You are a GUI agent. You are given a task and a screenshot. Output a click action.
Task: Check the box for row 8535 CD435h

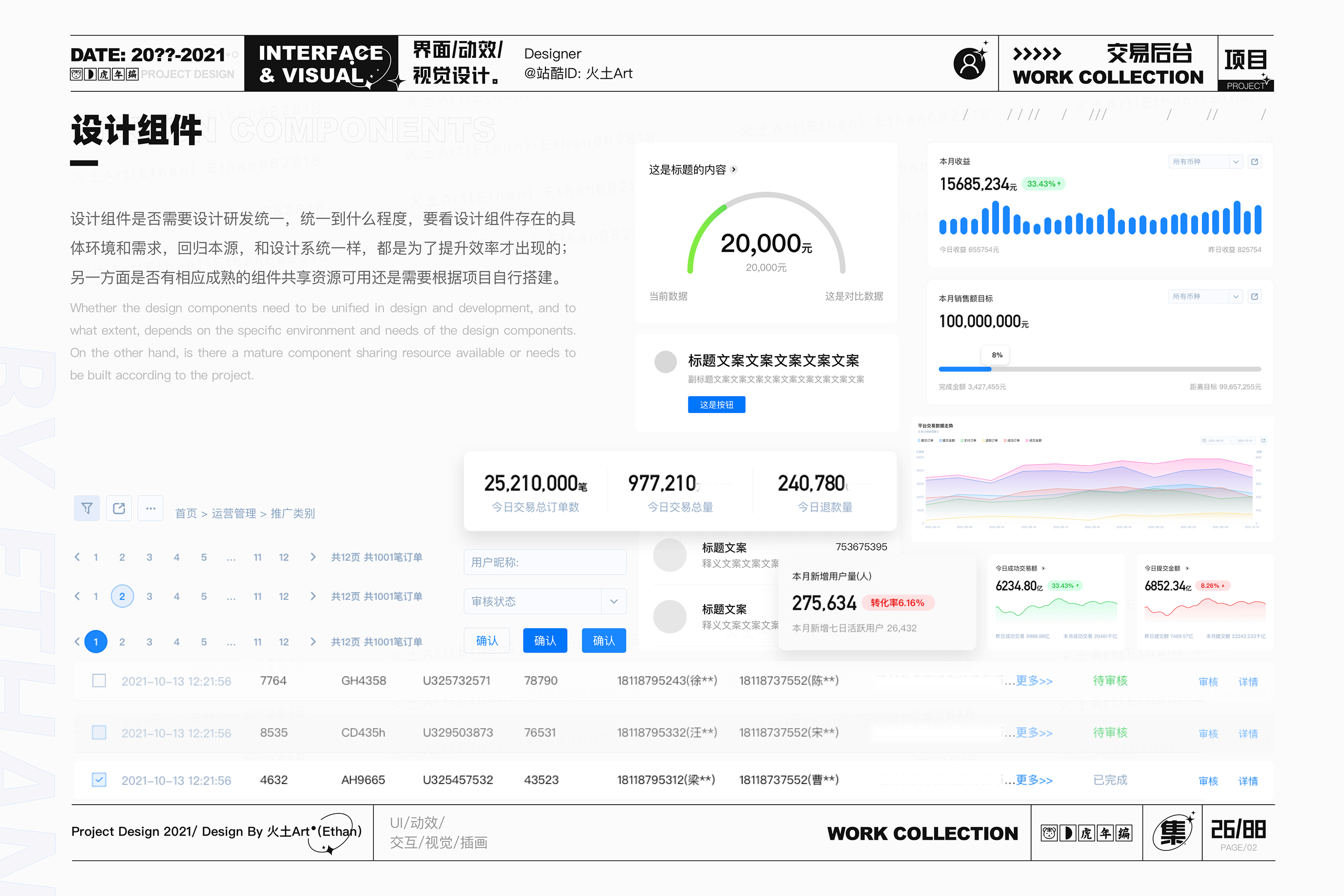click(99, 733)
